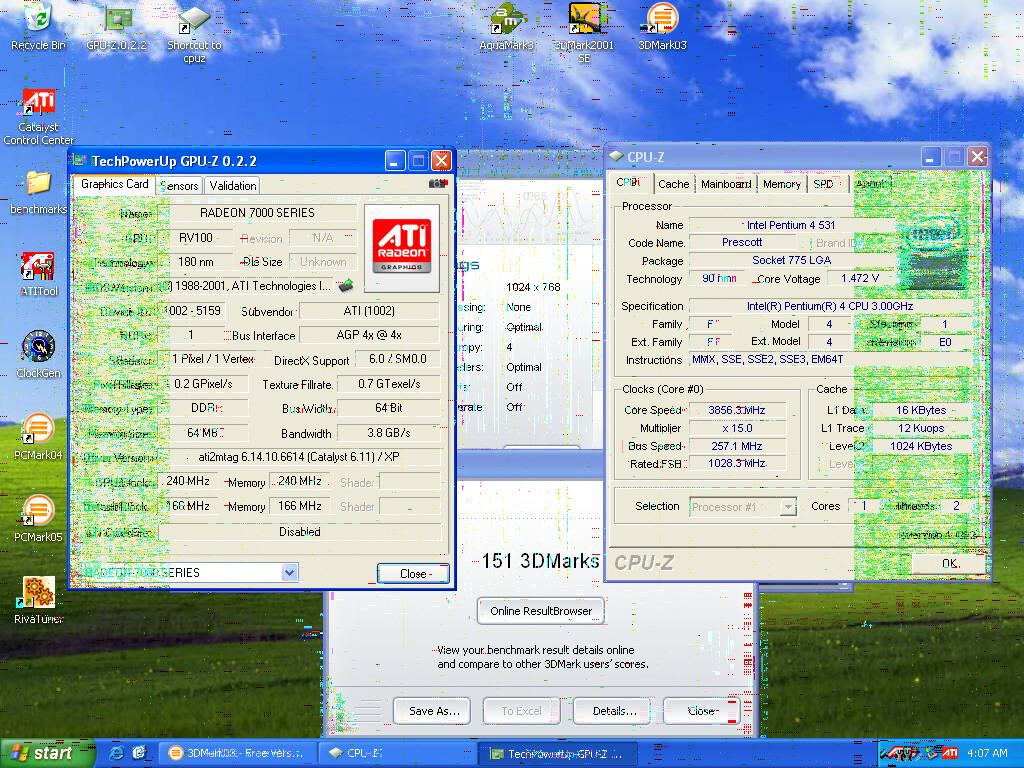This screenshot has width=1024, height=768.
Task: Open the benchmarks folder
Action: click(x=39, y=192)
